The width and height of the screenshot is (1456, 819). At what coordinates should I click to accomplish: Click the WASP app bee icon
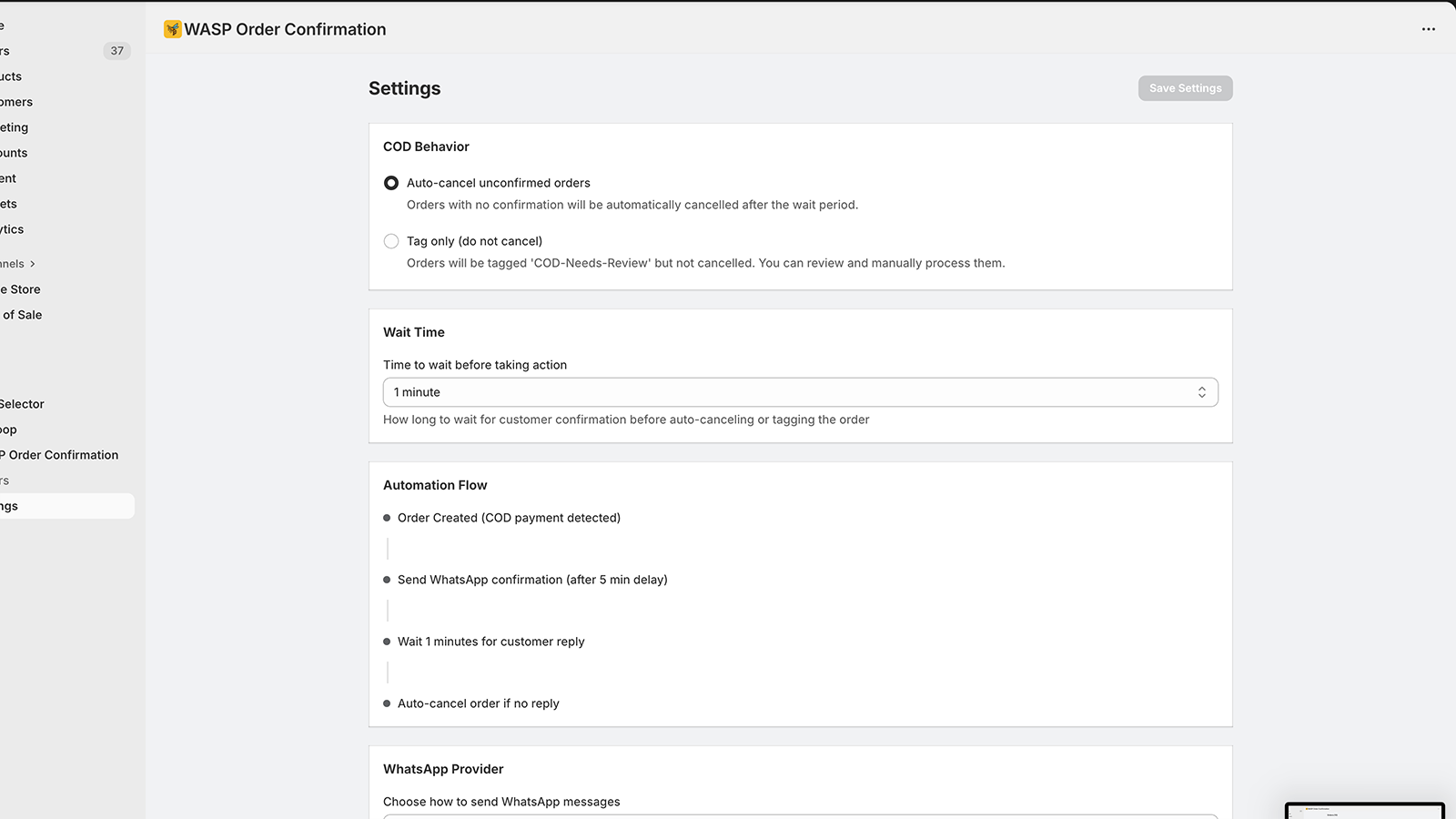[x=173, y=29]
